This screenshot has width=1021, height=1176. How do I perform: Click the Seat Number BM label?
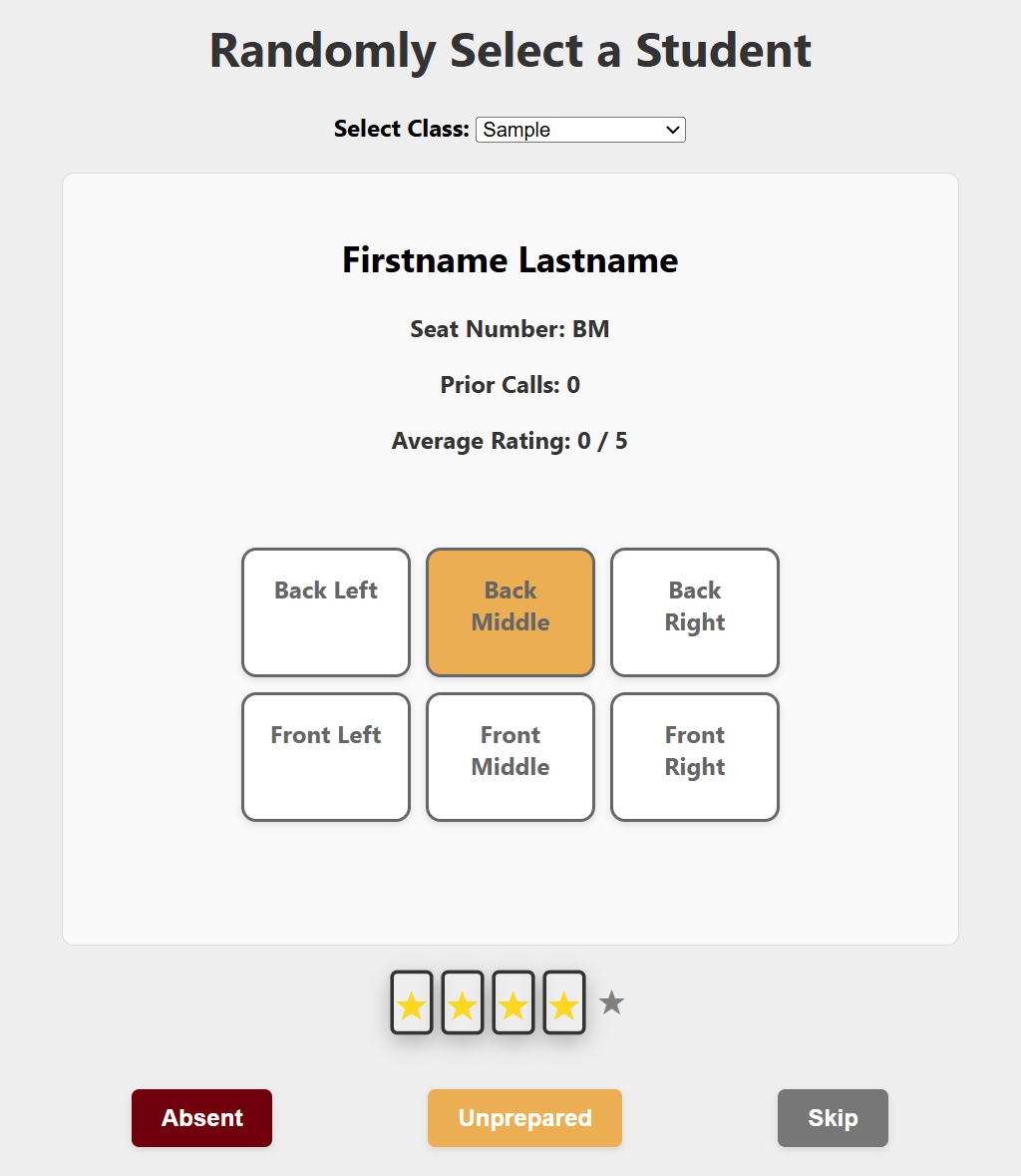click(x=510, y=329)
